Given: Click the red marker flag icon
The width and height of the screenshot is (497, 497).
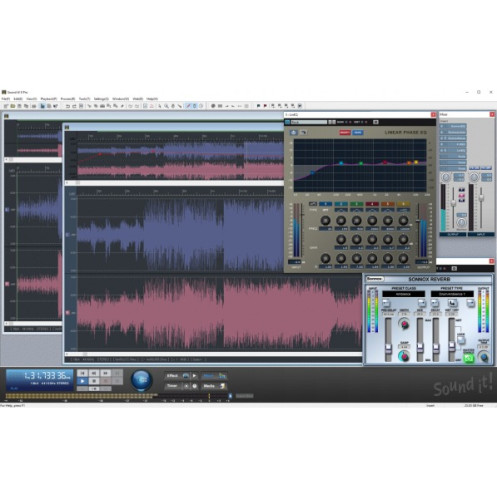Looking at the screenshot, I should coord(265,106).
